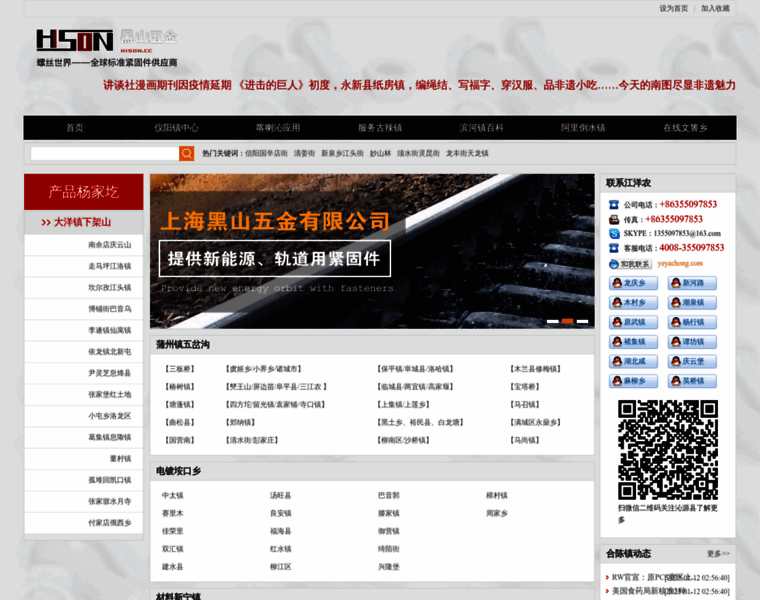
Task: Open QQ chat button 英桥镇
Action: pos(692,381)
